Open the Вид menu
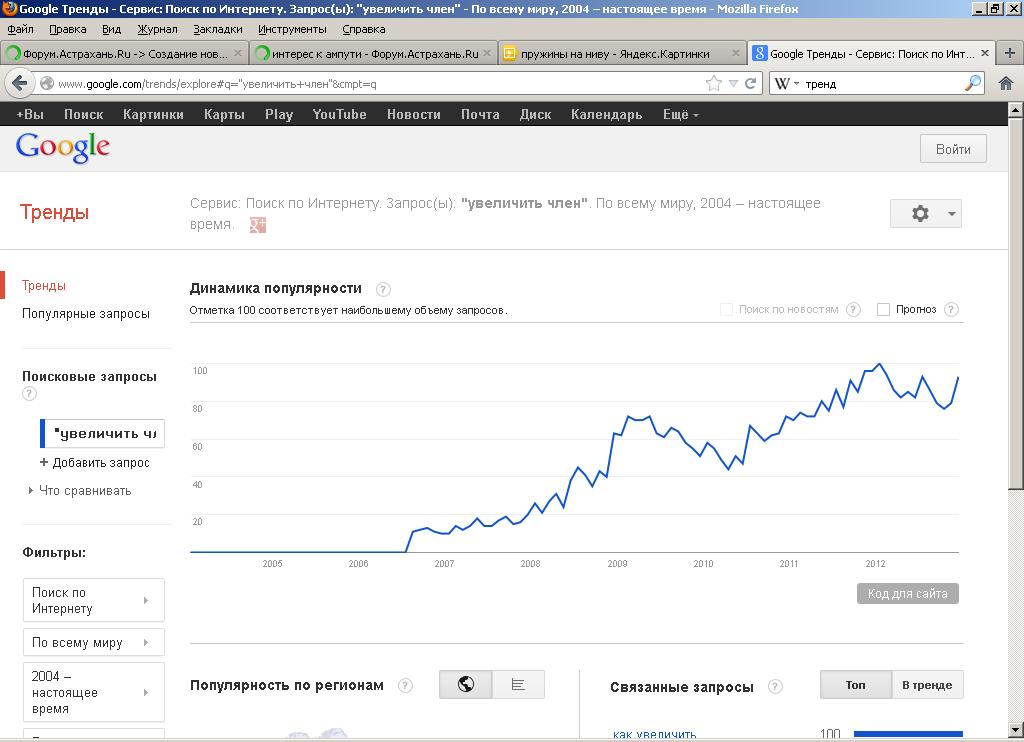Image resolution: width=1024 pixels, height=742 pixels. 112,29
